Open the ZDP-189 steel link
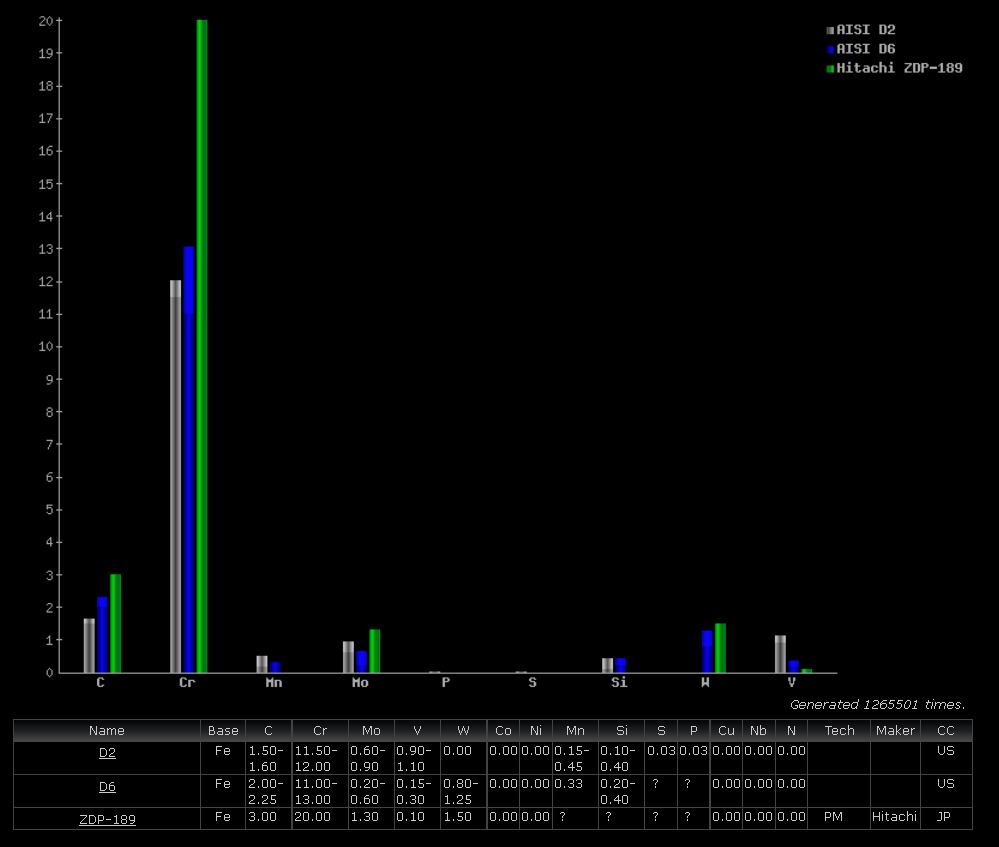Viewport: 999px width, 847px height. coord(107,819)
